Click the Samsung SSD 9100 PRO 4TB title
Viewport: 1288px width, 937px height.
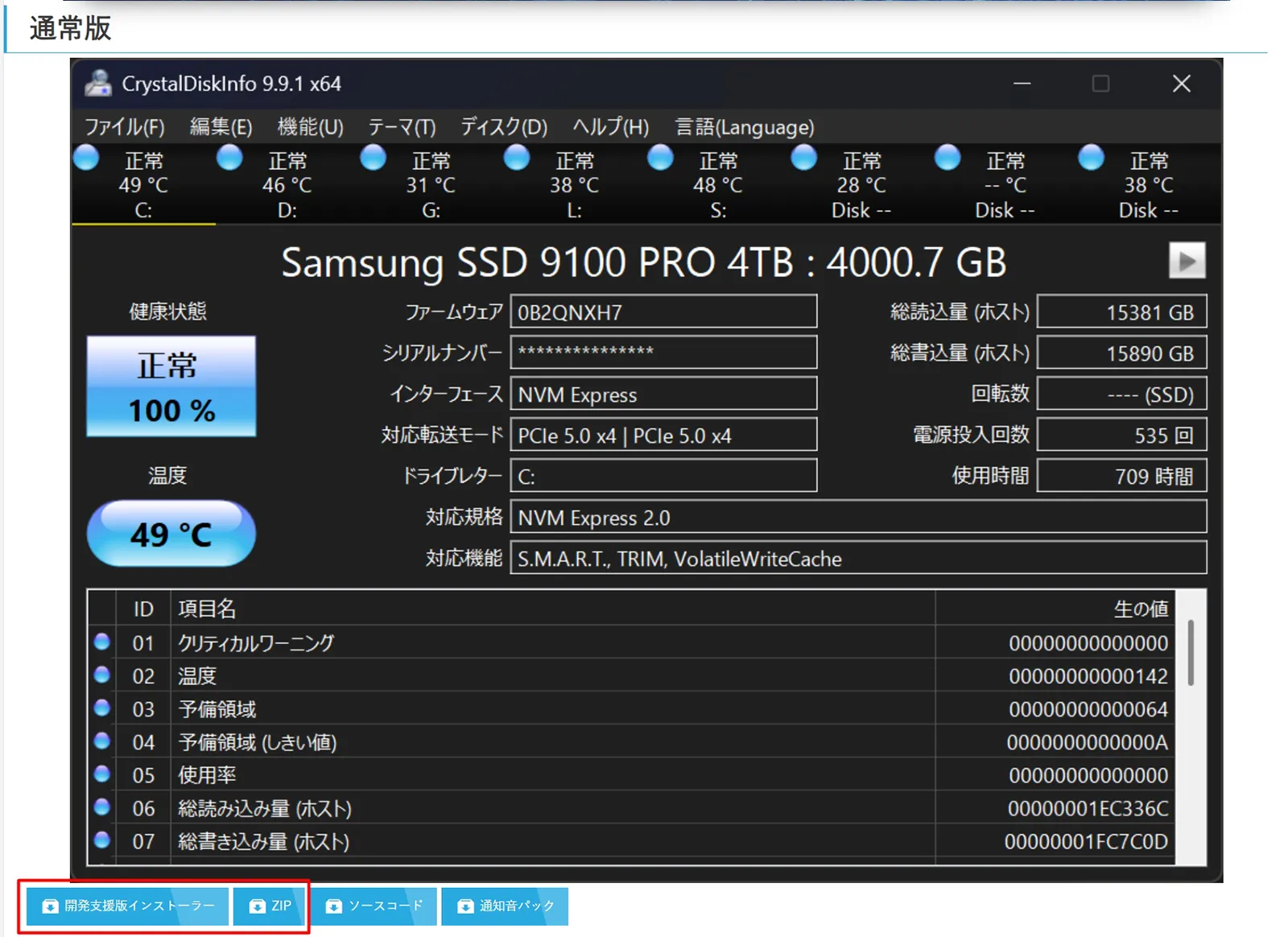click(x=644, y=262)
